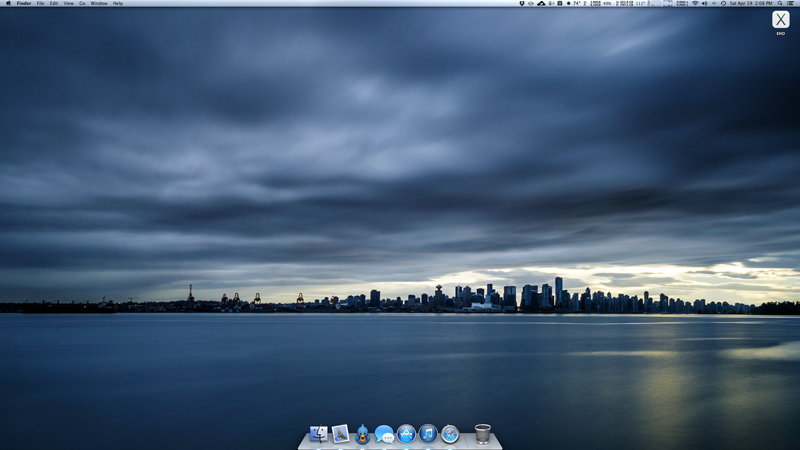Open Messages from the Dock
This screenshot has width=800, height=450.
click(384, 434)
